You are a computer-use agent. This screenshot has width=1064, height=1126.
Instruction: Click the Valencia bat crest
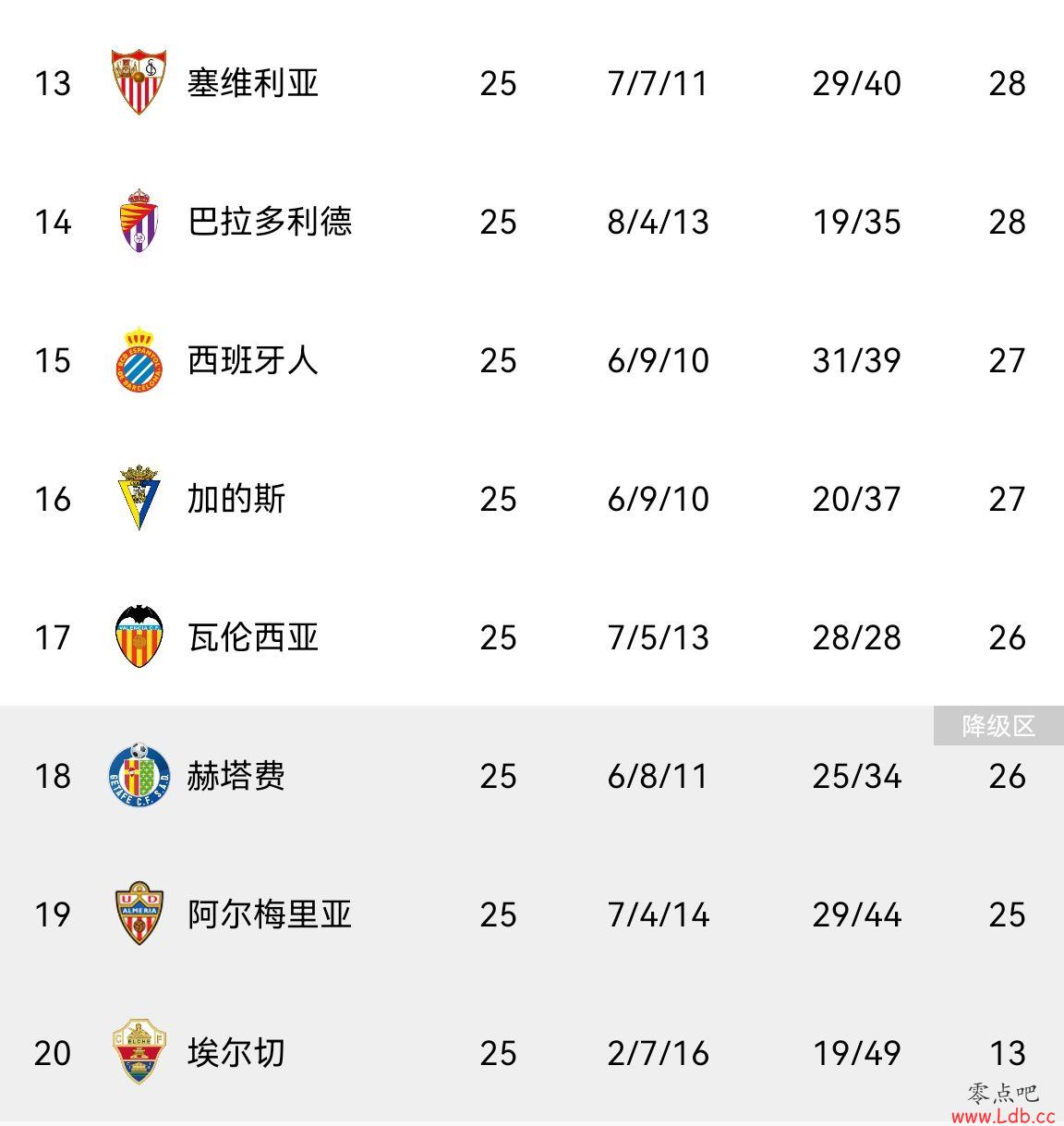point(139,636)
